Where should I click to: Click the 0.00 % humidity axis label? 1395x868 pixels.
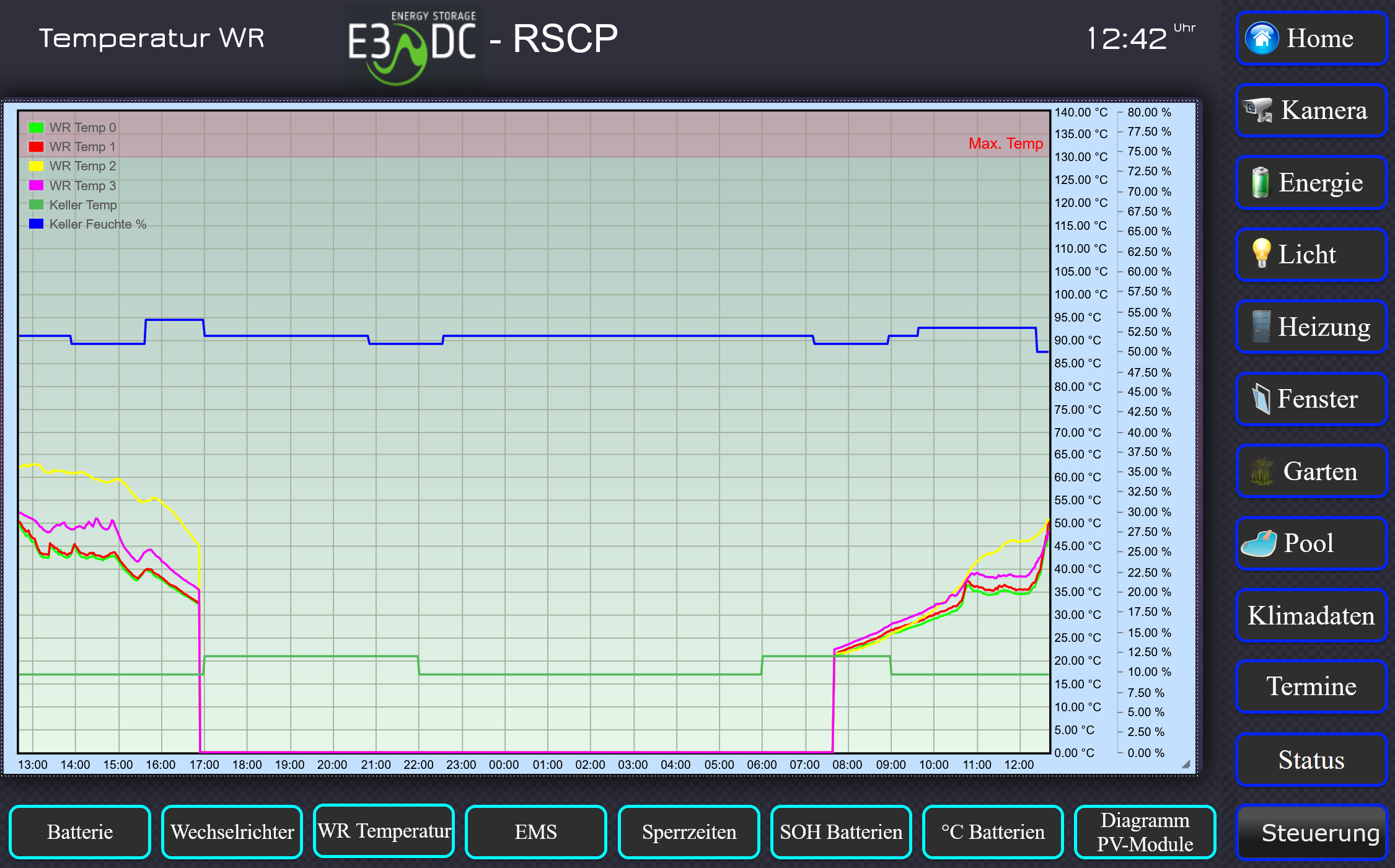point(1146,753)
